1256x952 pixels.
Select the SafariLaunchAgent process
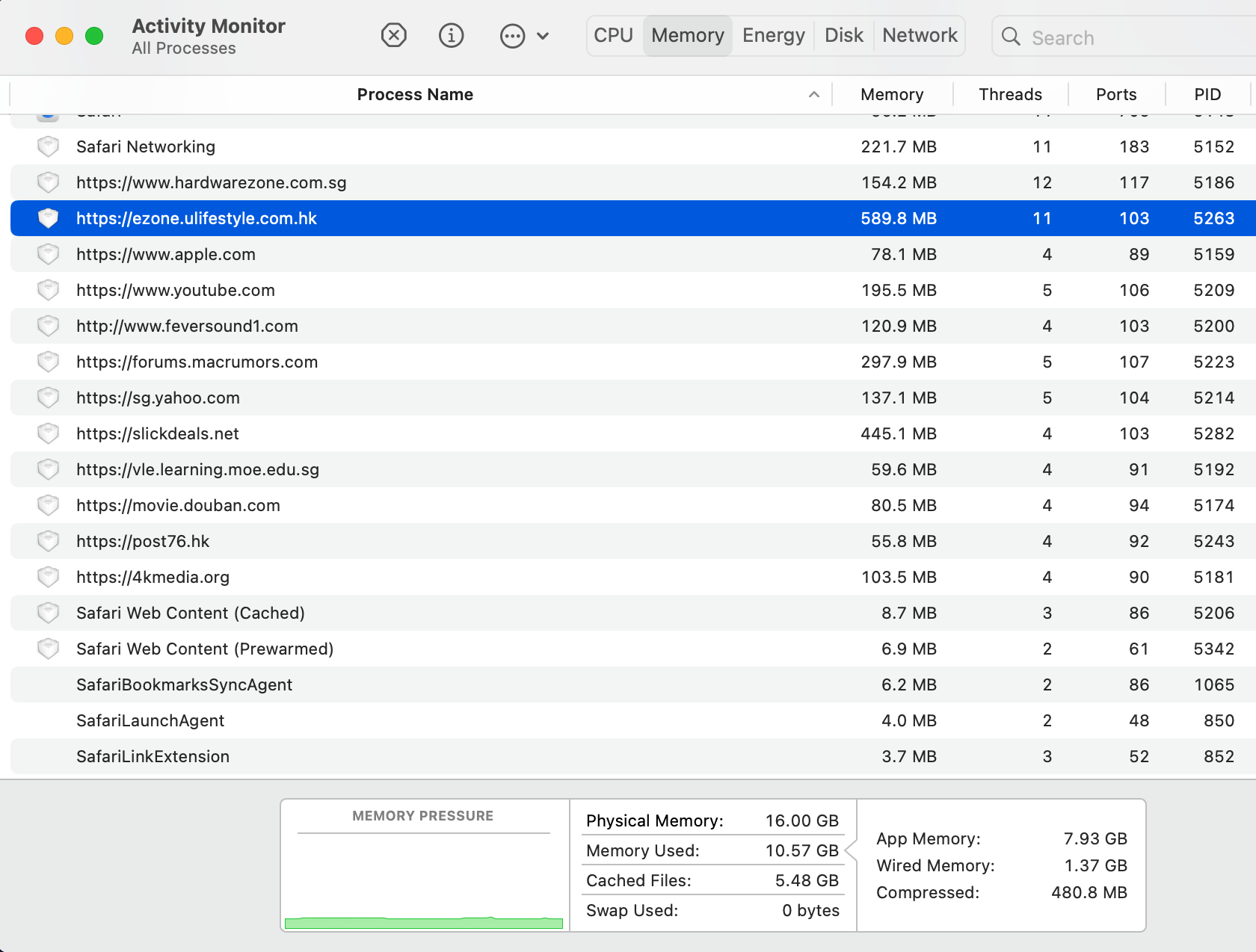(x=150, y=720)
